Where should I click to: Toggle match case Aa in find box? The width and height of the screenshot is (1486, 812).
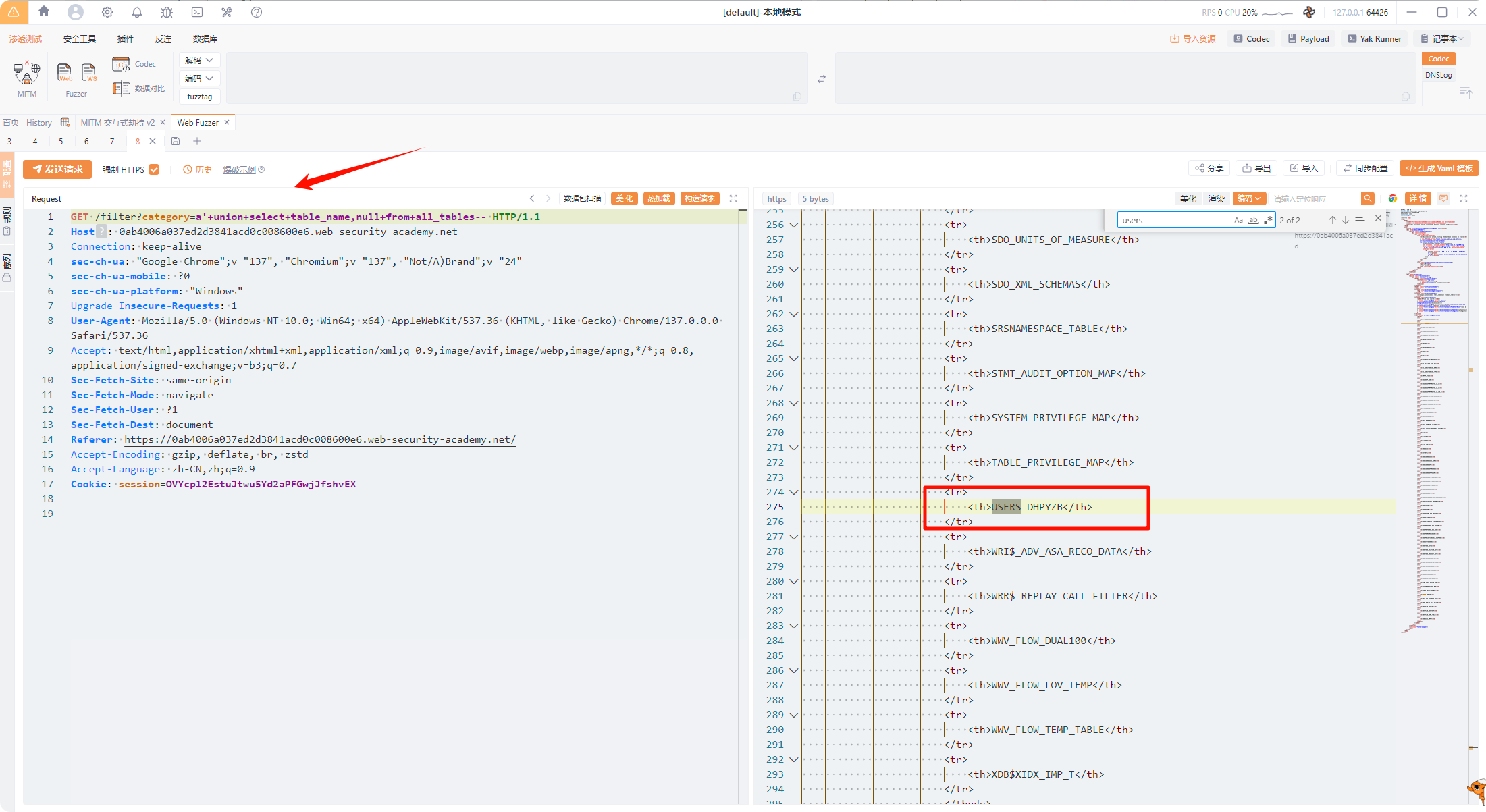pyautogui.click(x=1238, y=220)
